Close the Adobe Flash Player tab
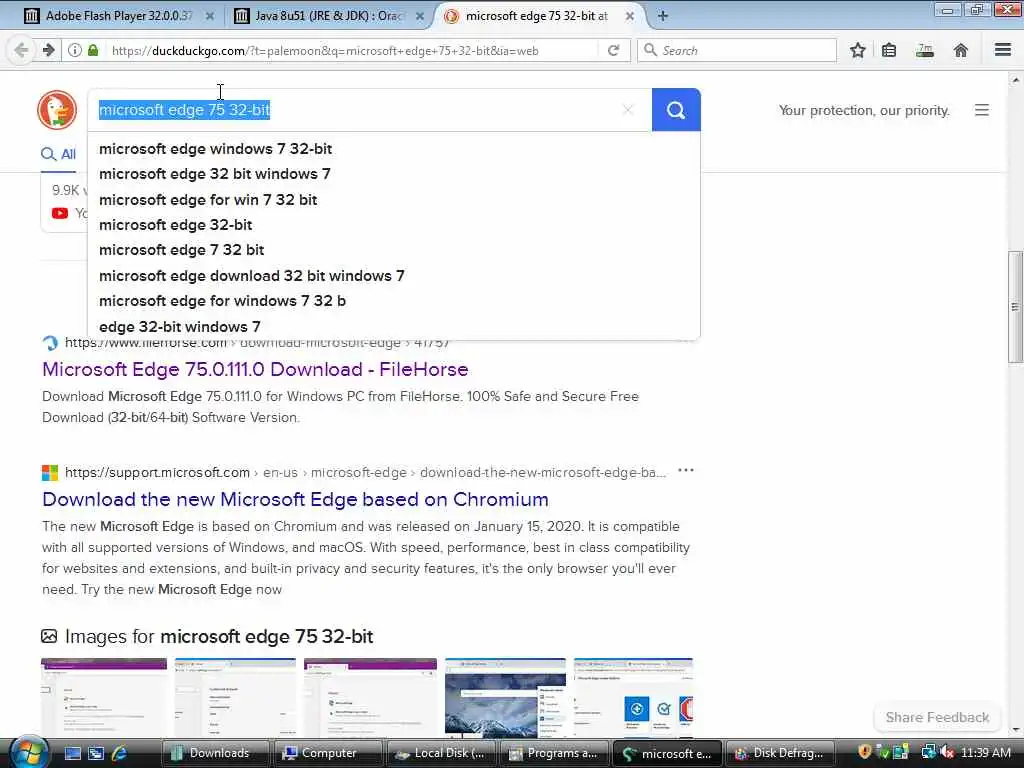The width and height of the screenshot is (1024, 768). point(210,16)
